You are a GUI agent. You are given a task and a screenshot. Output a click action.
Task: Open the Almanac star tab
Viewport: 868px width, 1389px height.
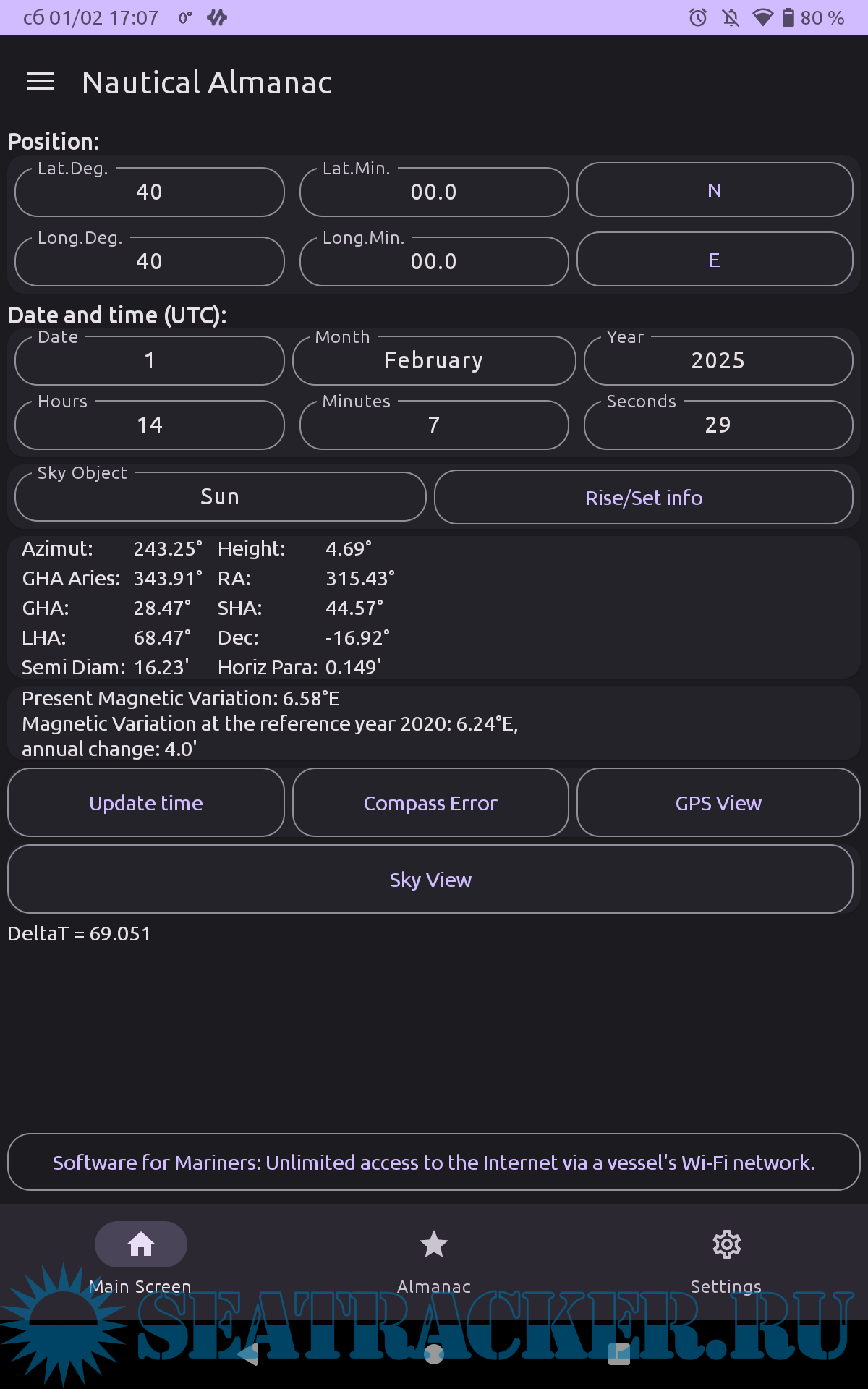point(434,1244)
